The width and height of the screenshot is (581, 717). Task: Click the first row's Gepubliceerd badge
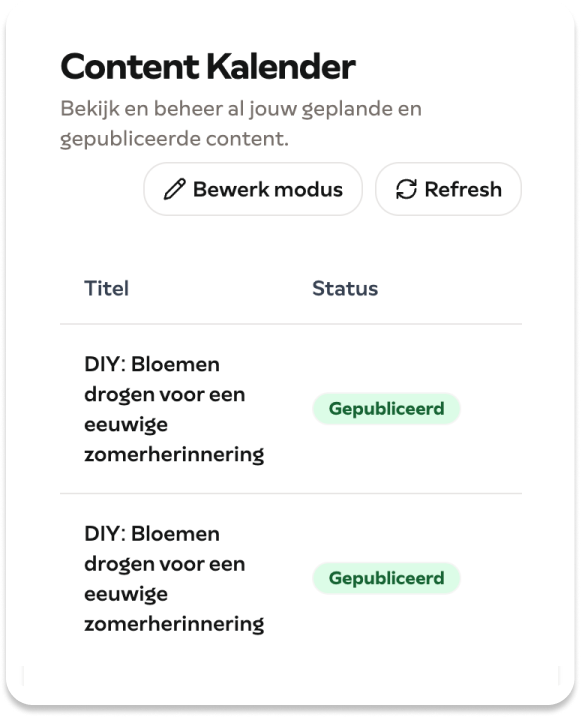pyautogui.click(x=386, y=409)
